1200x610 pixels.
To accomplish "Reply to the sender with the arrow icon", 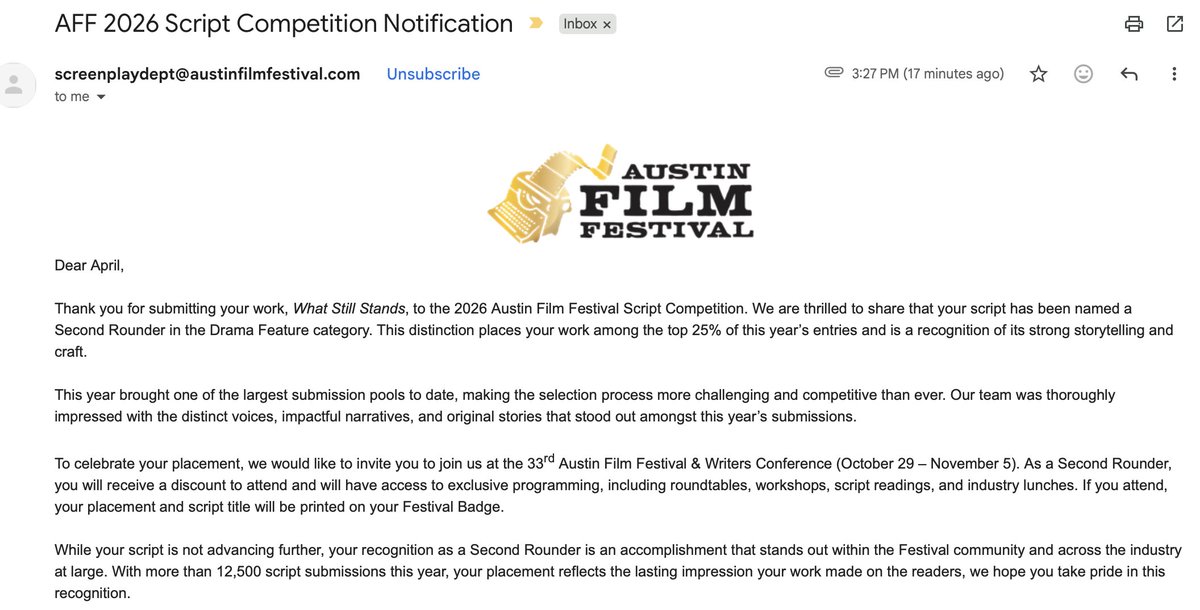I will 1129,74.
